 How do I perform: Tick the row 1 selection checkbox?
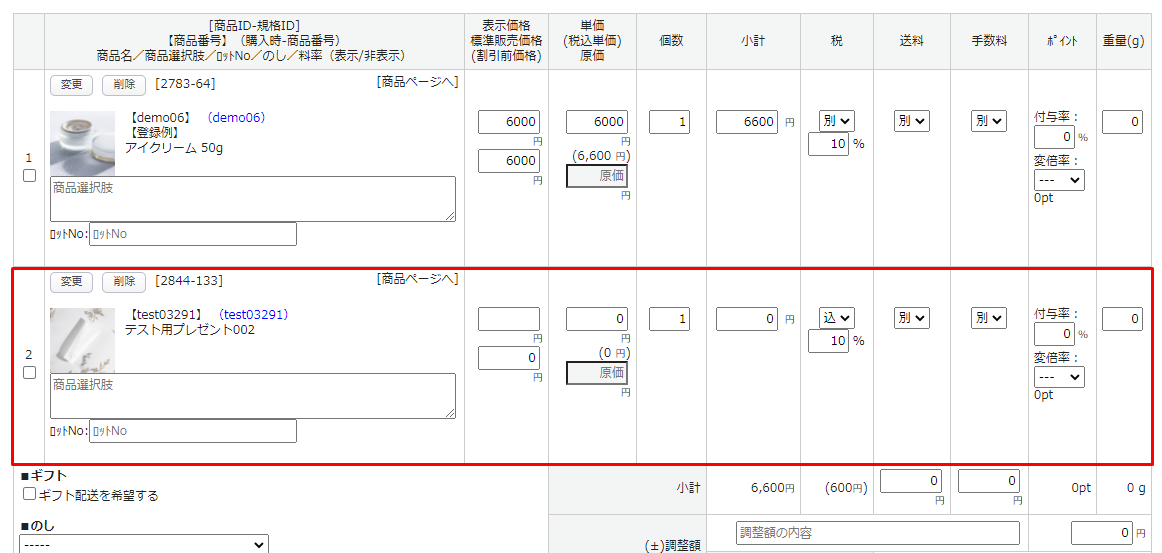(30, 176)
